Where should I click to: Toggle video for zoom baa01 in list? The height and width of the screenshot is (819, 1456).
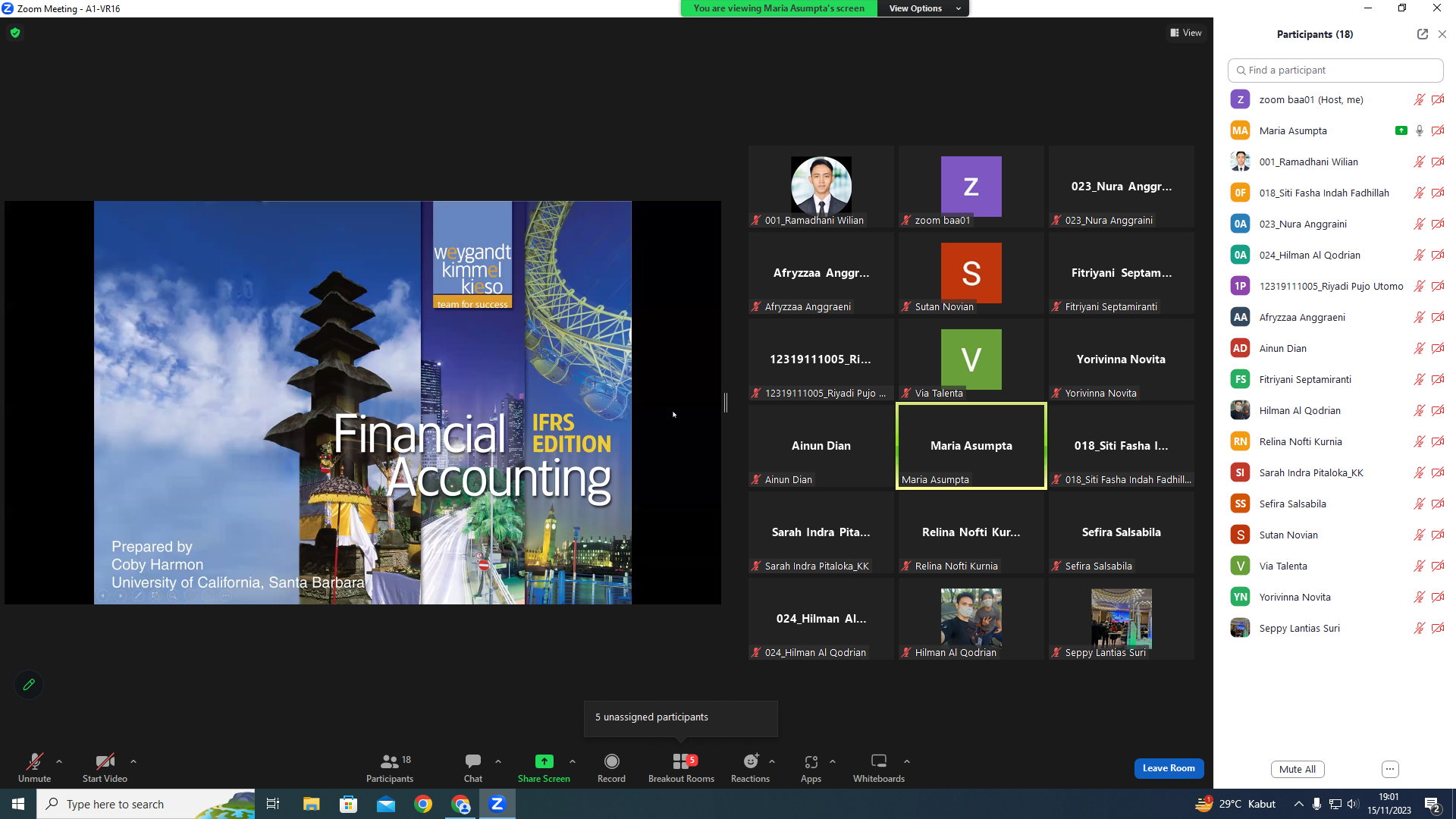(x=1438, y=99)
